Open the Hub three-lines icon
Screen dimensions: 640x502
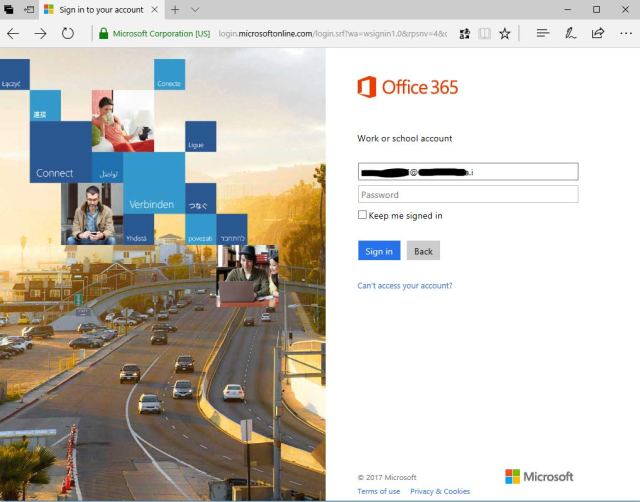pyautogui.click(x=542, y=33)
